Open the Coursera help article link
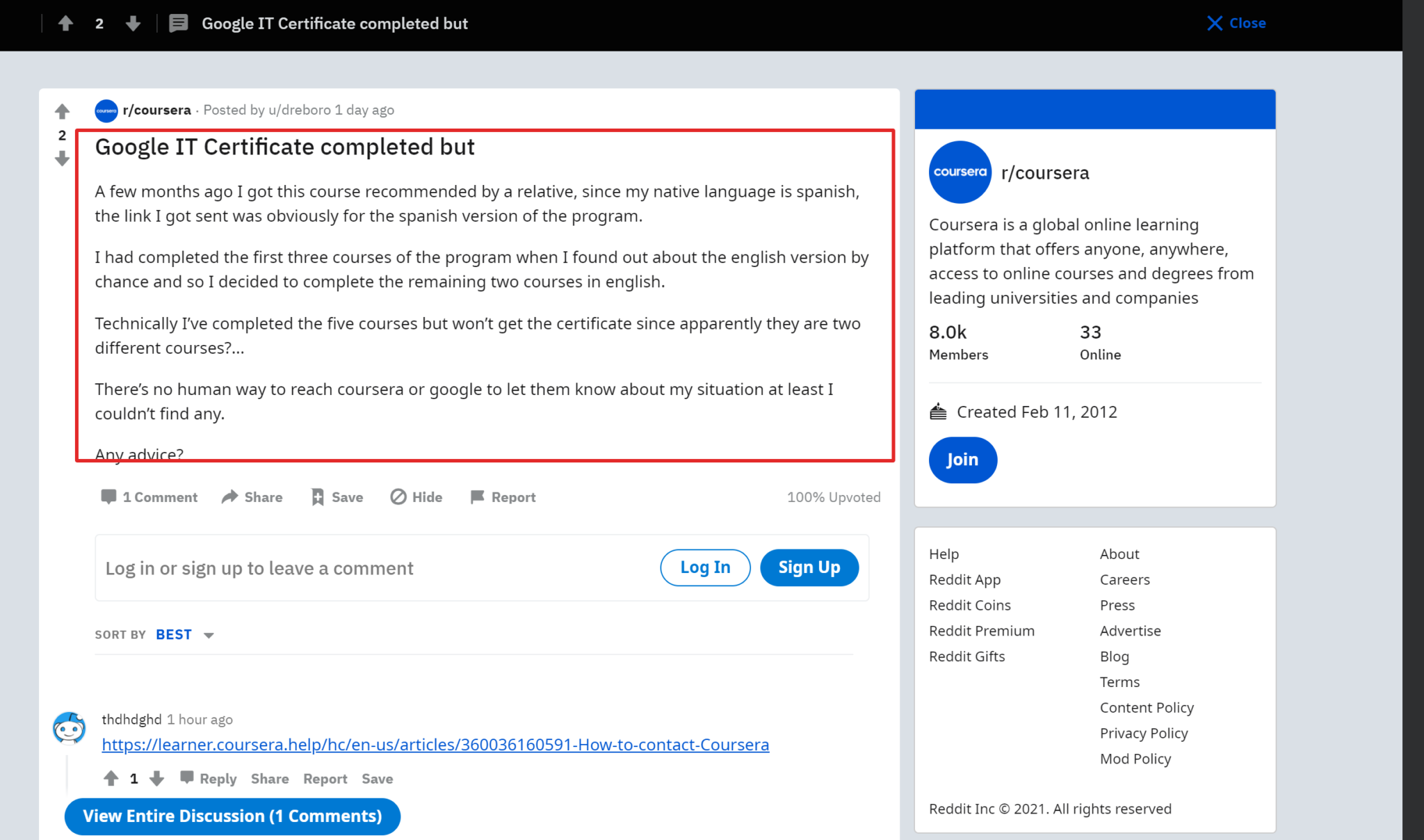 435,744
